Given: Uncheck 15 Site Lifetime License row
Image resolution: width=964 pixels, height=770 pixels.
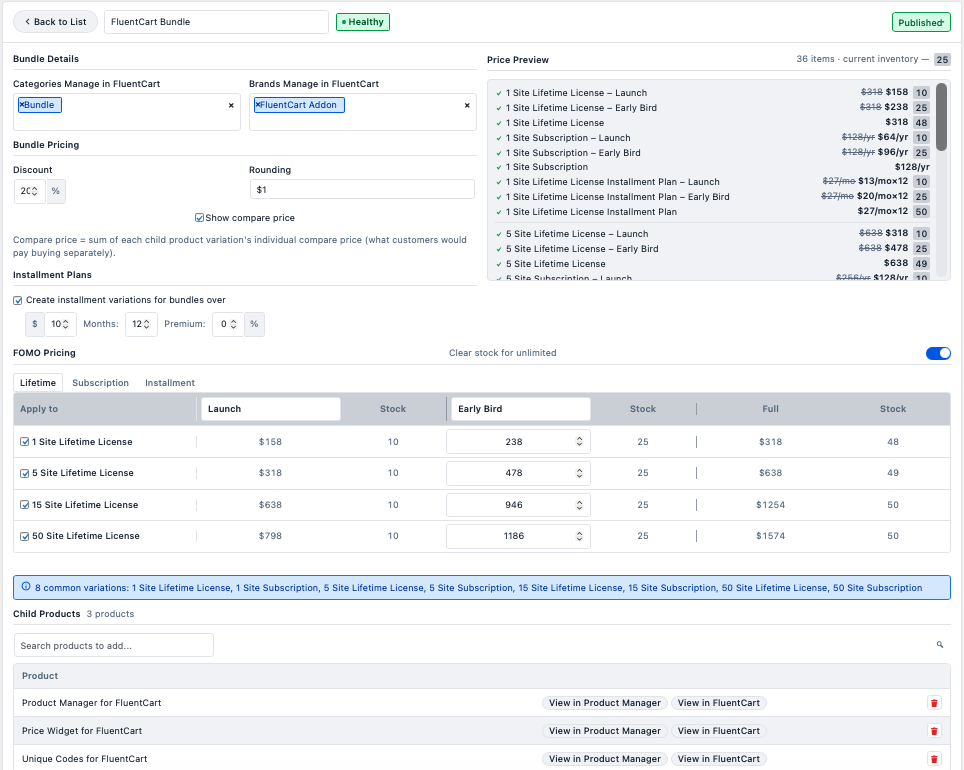Looking at the screenshot, I should tap(25, 505).
